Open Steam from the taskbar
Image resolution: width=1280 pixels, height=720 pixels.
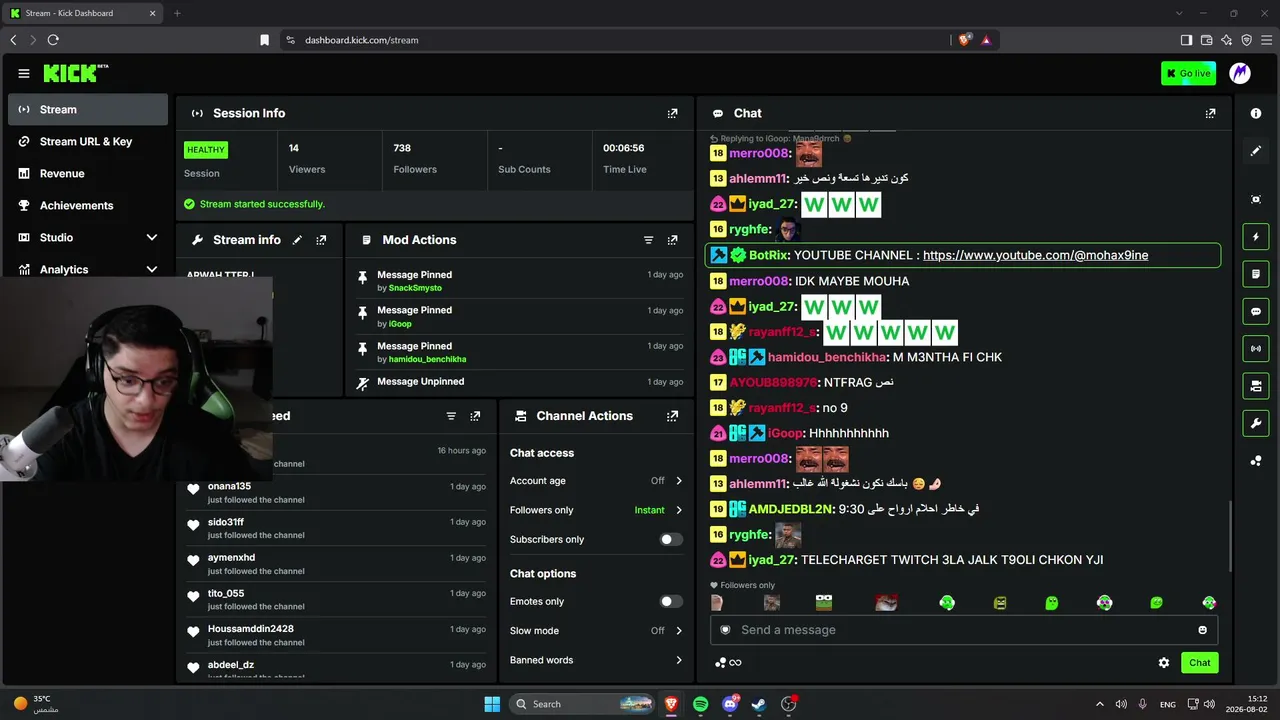point(759,704)
